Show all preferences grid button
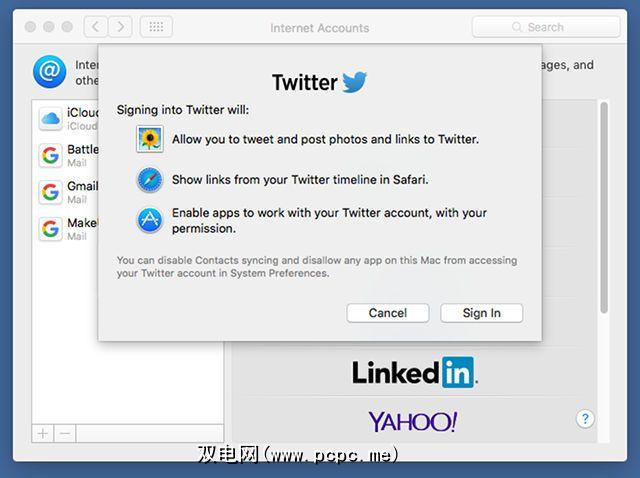640x478 pixels. [156, 27]
